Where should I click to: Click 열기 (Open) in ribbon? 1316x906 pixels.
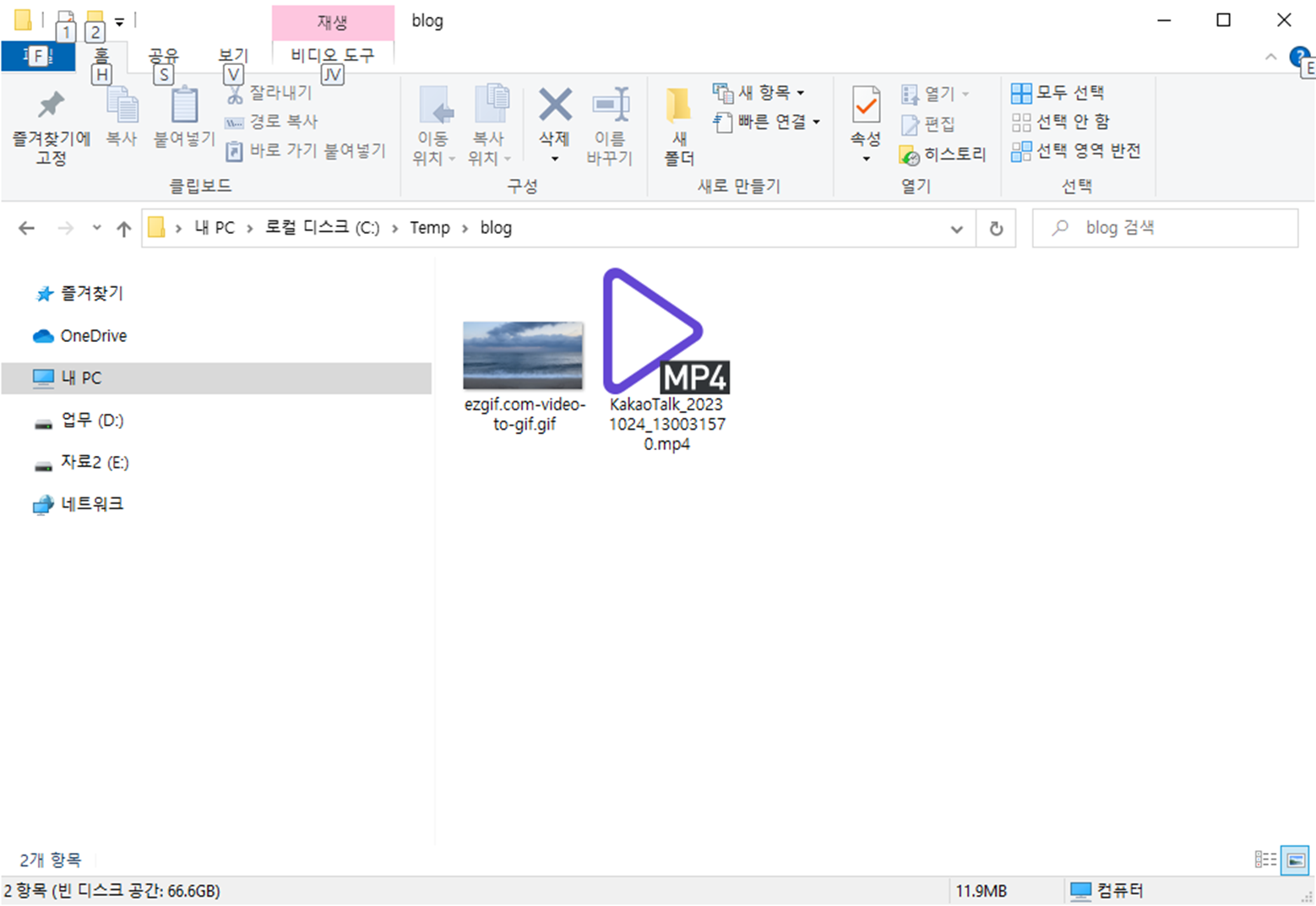pyautogui.click(x=936, y=94)
